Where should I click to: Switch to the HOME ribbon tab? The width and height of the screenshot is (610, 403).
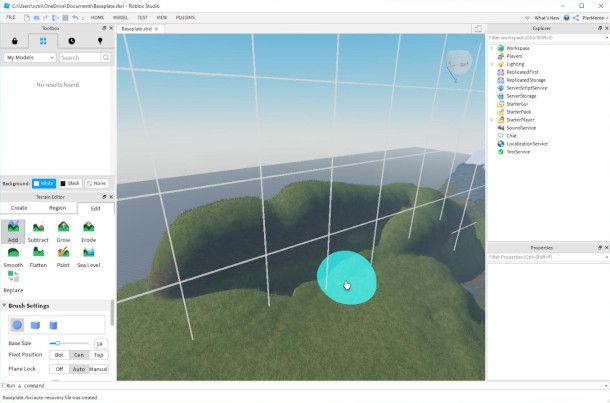97,18
